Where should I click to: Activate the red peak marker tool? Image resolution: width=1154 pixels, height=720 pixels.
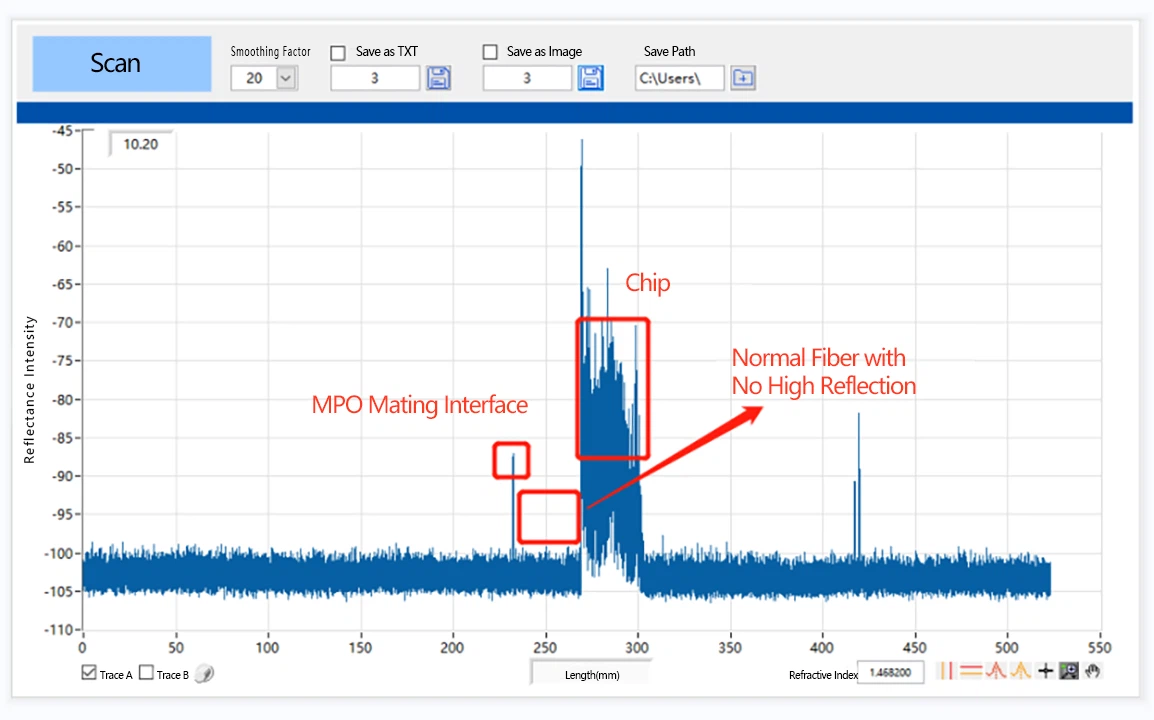tap(996, 671)
